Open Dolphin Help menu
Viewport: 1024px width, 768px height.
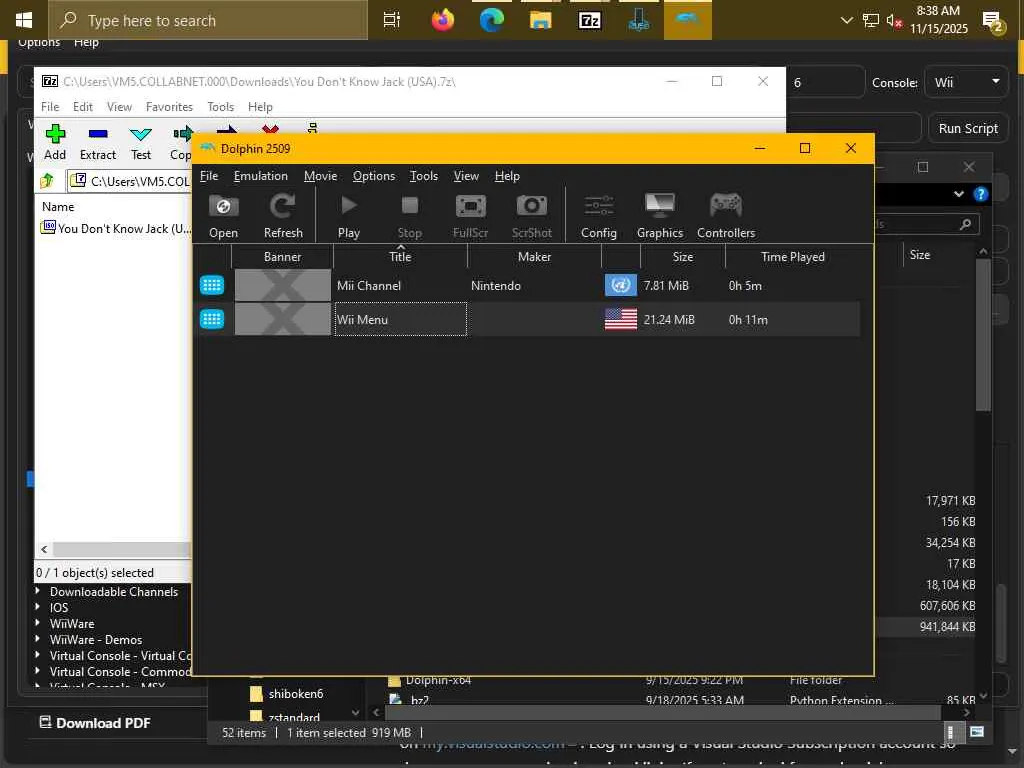(x=507, y=176)
